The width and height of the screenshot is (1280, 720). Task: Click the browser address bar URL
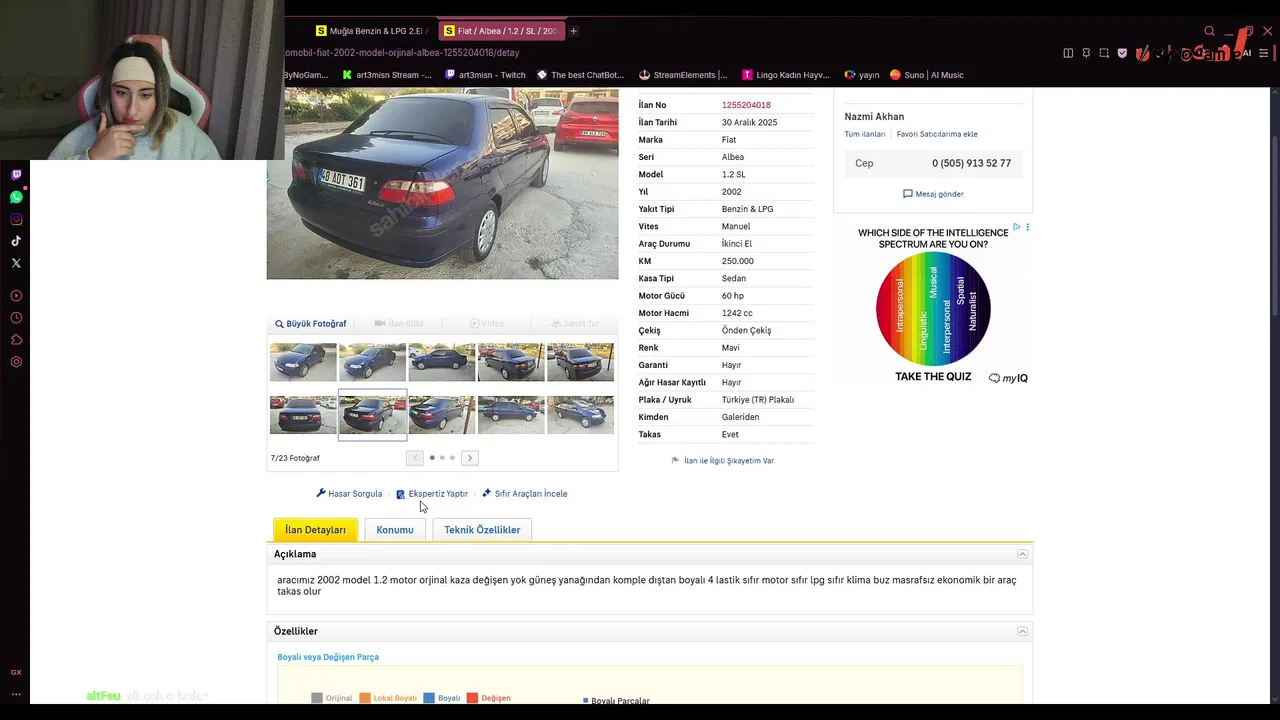coord(402,53)
